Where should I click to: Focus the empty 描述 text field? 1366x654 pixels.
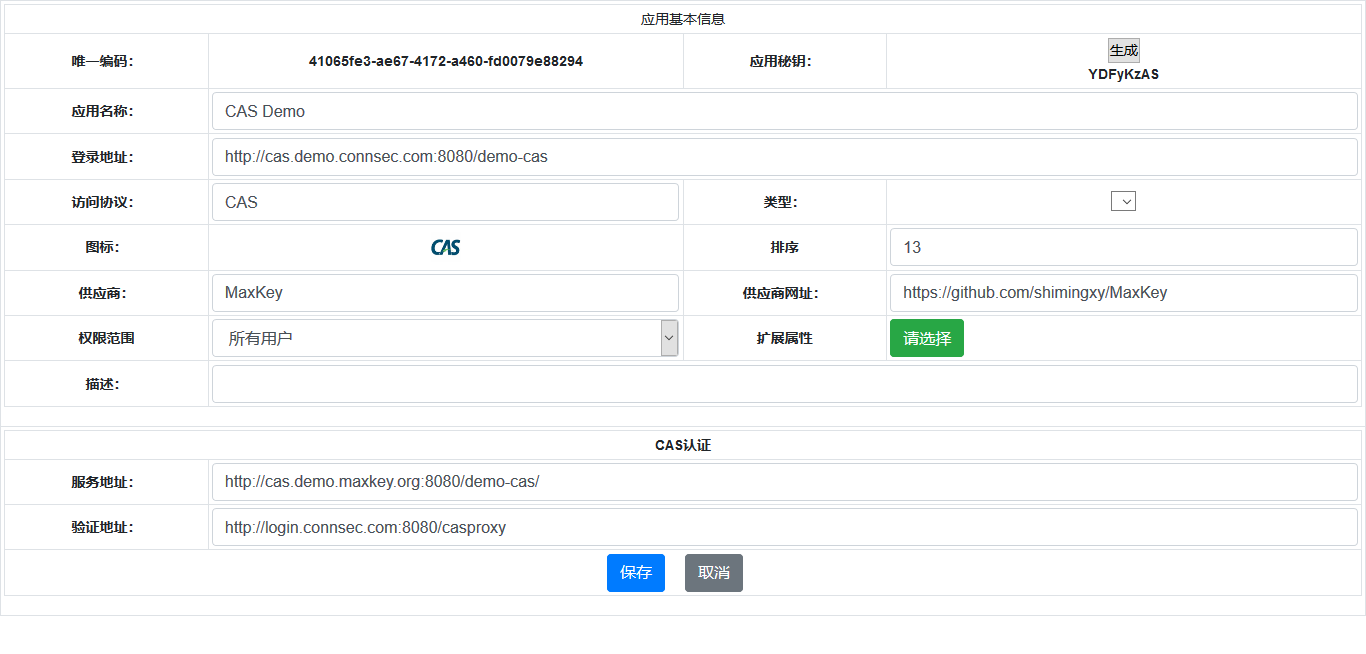click(784, 384)
